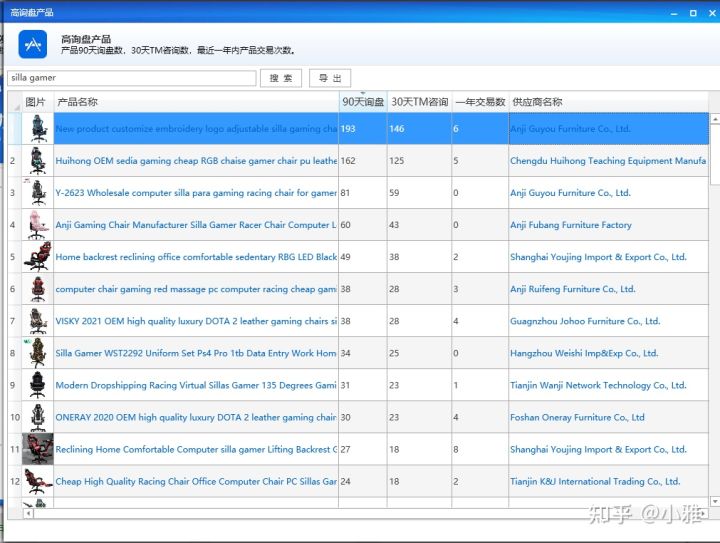Click the 图片 column header

[38, 102]
